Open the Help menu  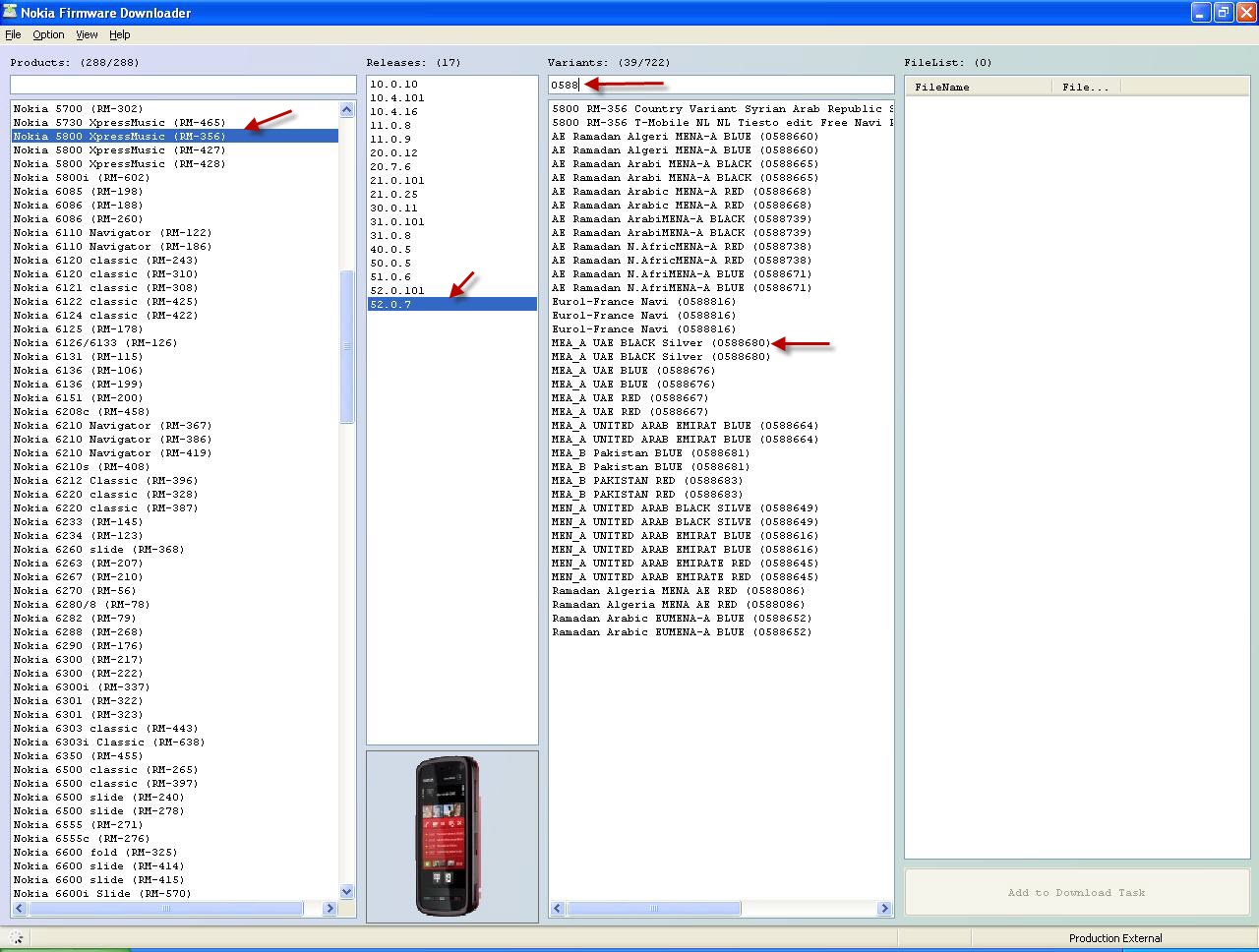click(x=119, y=34)
